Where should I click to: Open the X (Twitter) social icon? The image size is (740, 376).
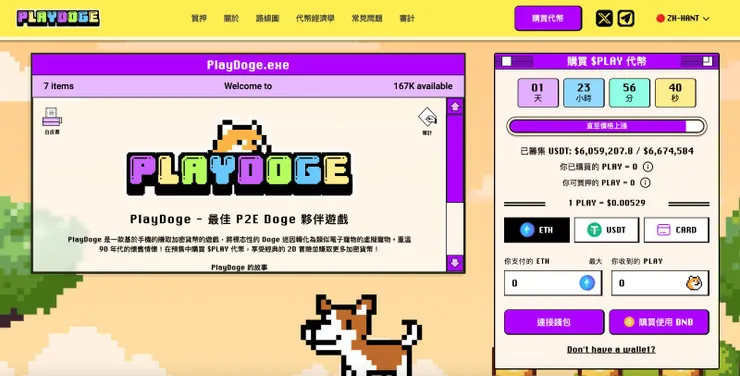coord(604,18)
